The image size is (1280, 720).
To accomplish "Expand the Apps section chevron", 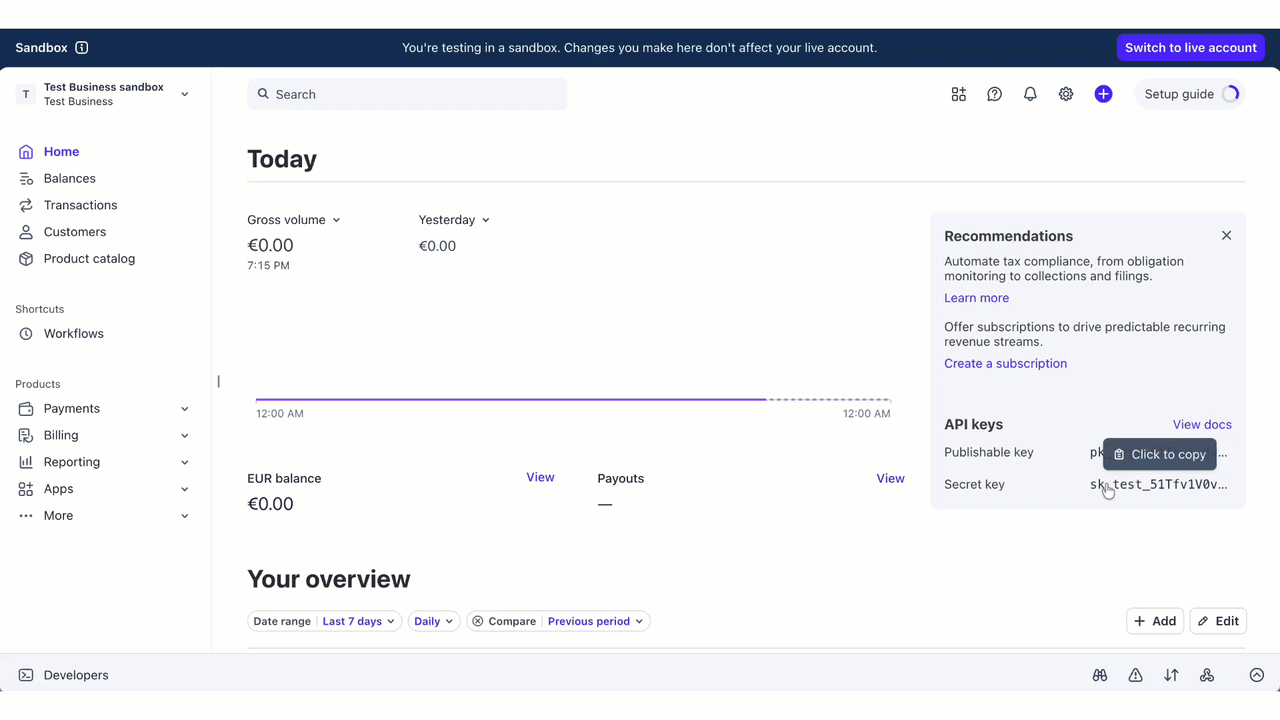I will pyautogui.click(x=184, y=489).
